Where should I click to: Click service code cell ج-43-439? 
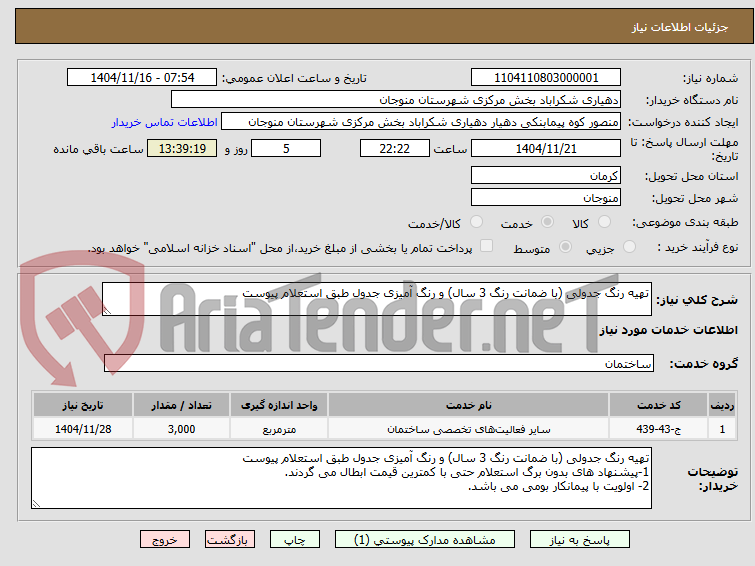click(x=658, y=429)
